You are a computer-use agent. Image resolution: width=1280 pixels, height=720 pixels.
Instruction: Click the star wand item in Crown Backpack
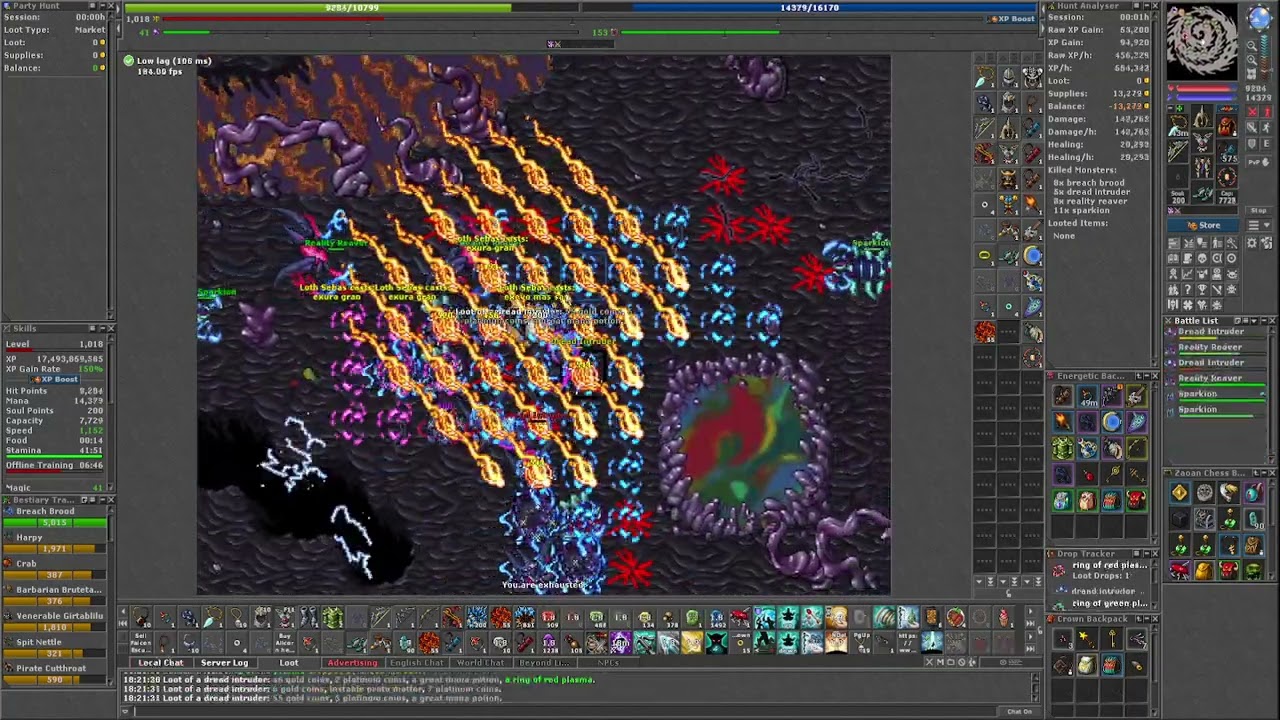1087,638
